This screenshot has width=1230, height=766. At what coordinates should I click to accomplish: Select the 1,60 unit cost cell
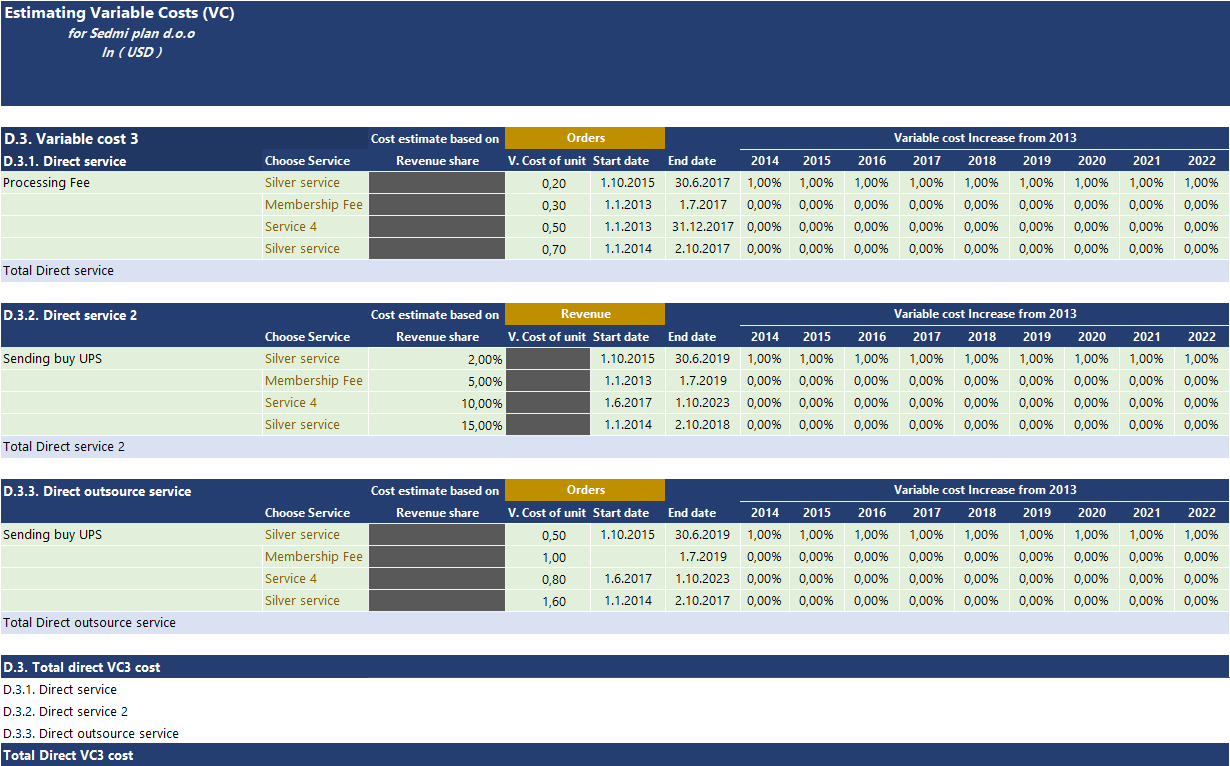[x=547, y=601]
